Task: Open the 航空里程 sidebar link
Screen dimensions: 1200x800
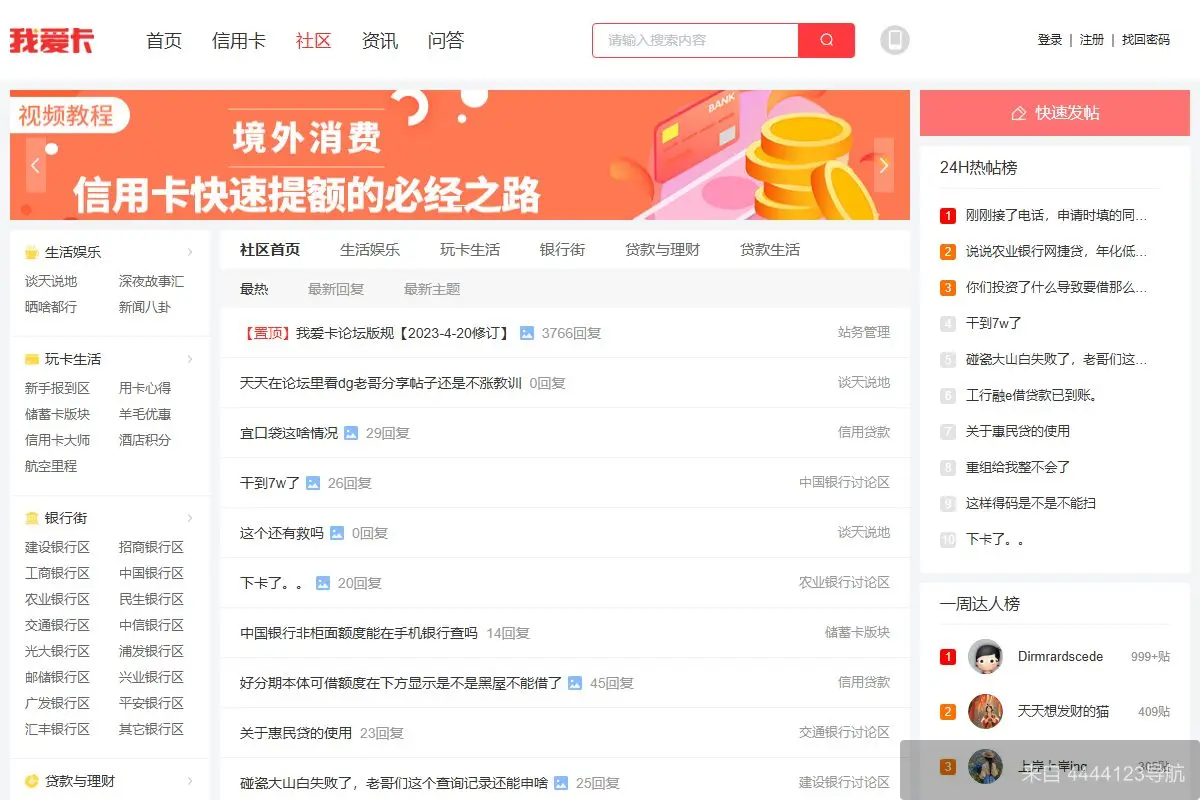Action: click(51, 466)
